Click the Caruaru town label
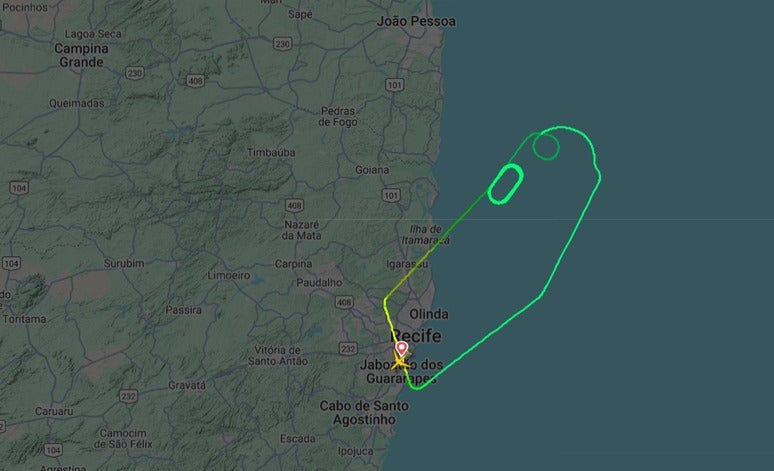The image size is (774, 471). (x=54, y=411)
